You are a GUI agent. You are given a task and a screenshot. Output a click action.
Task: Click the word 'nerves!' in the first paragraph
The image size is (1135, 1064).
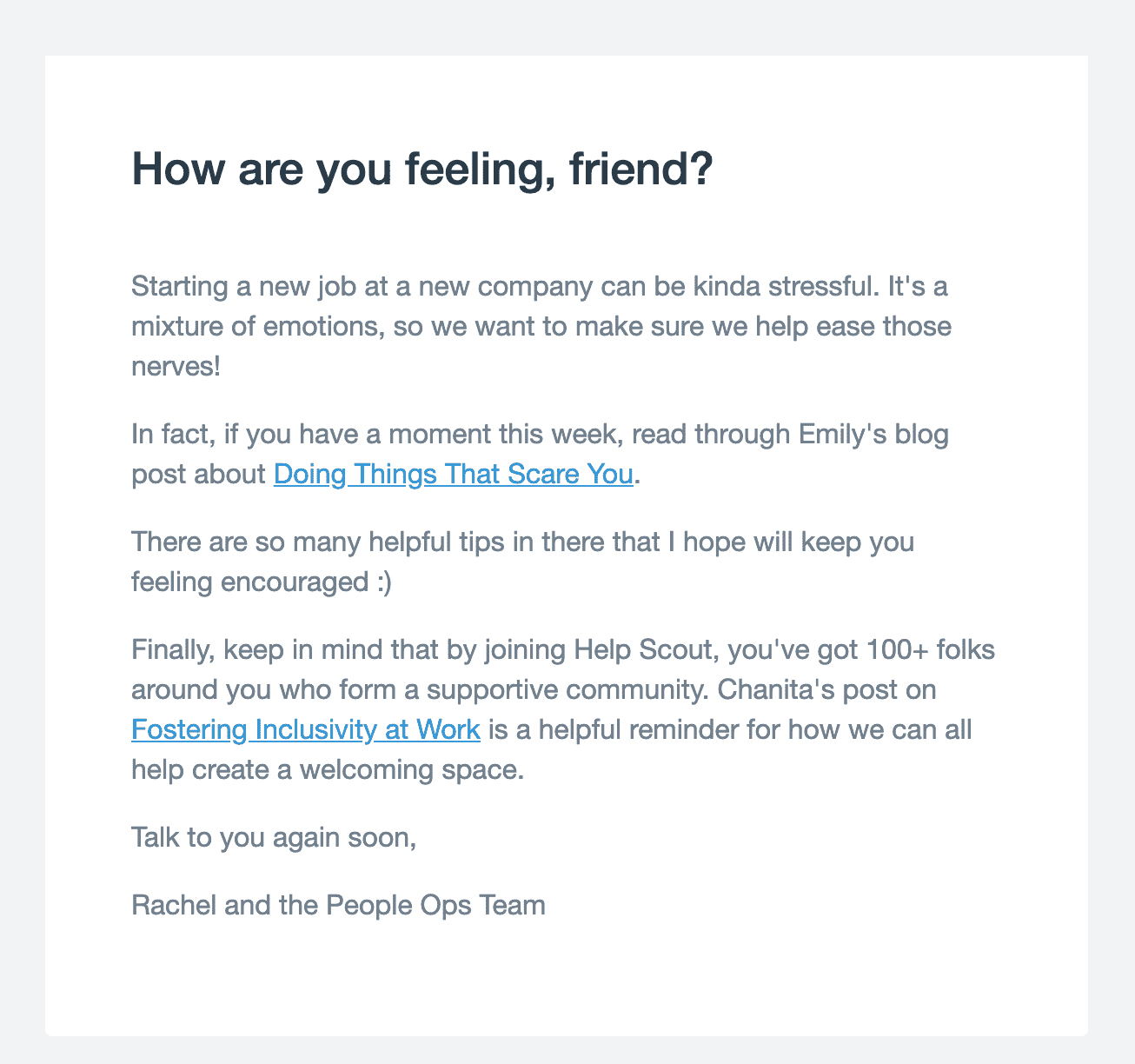(x=176, y=366)
